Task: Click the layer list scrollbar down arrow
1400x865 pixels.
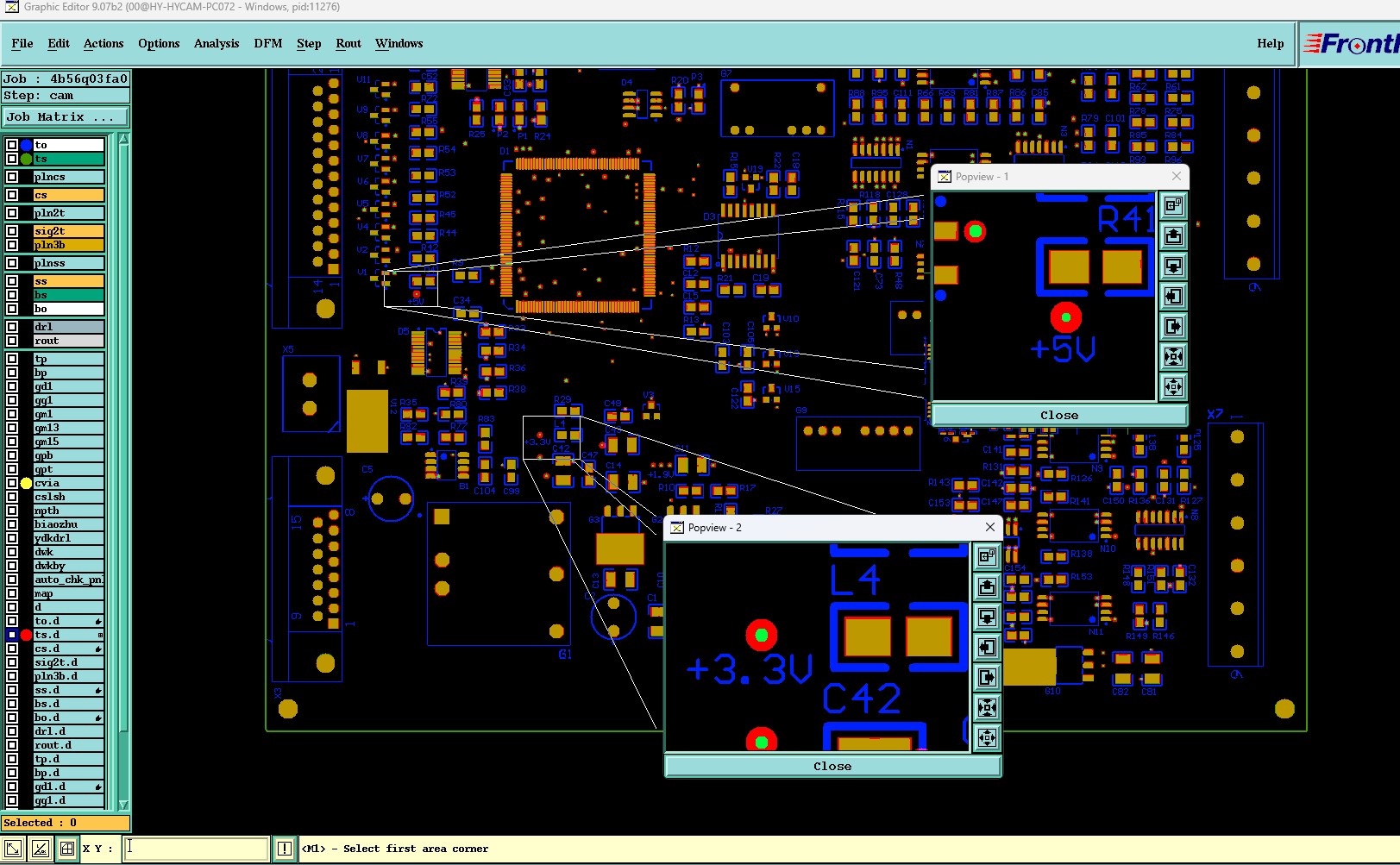Action: coord(123,804)
